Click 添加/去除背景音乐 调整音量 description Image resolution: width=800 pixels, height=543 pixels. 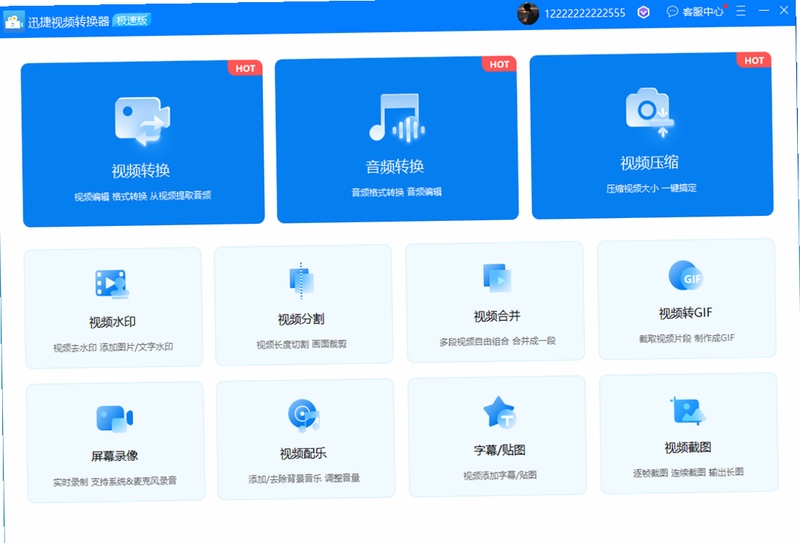[304, 479]
